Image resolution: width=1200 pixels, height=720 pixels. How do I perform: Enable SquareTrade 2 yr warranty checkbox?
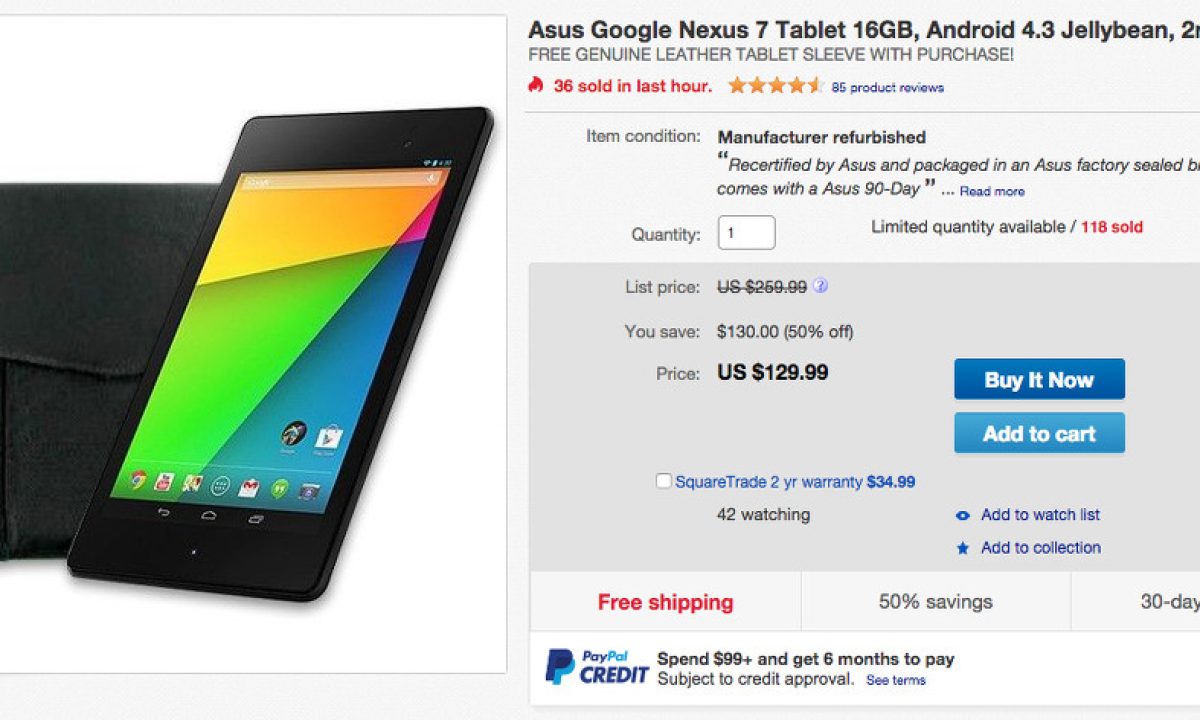[x=664, y=481]
